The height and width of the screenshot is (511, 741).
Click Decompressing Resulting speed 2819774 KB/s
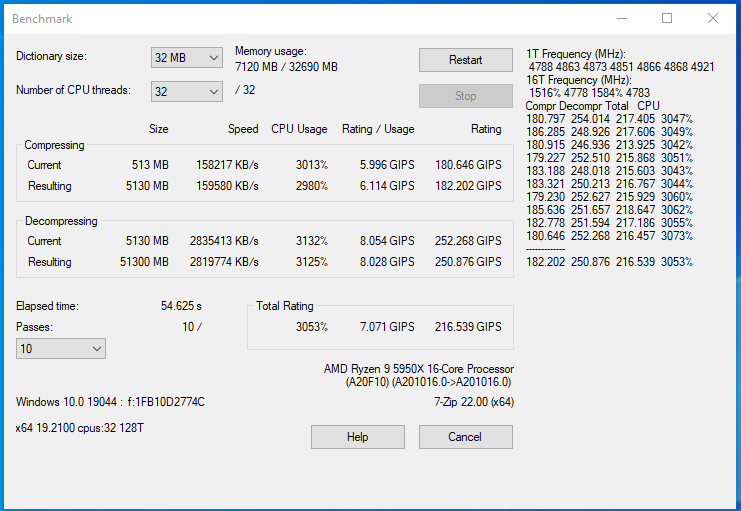coord(224,262)
